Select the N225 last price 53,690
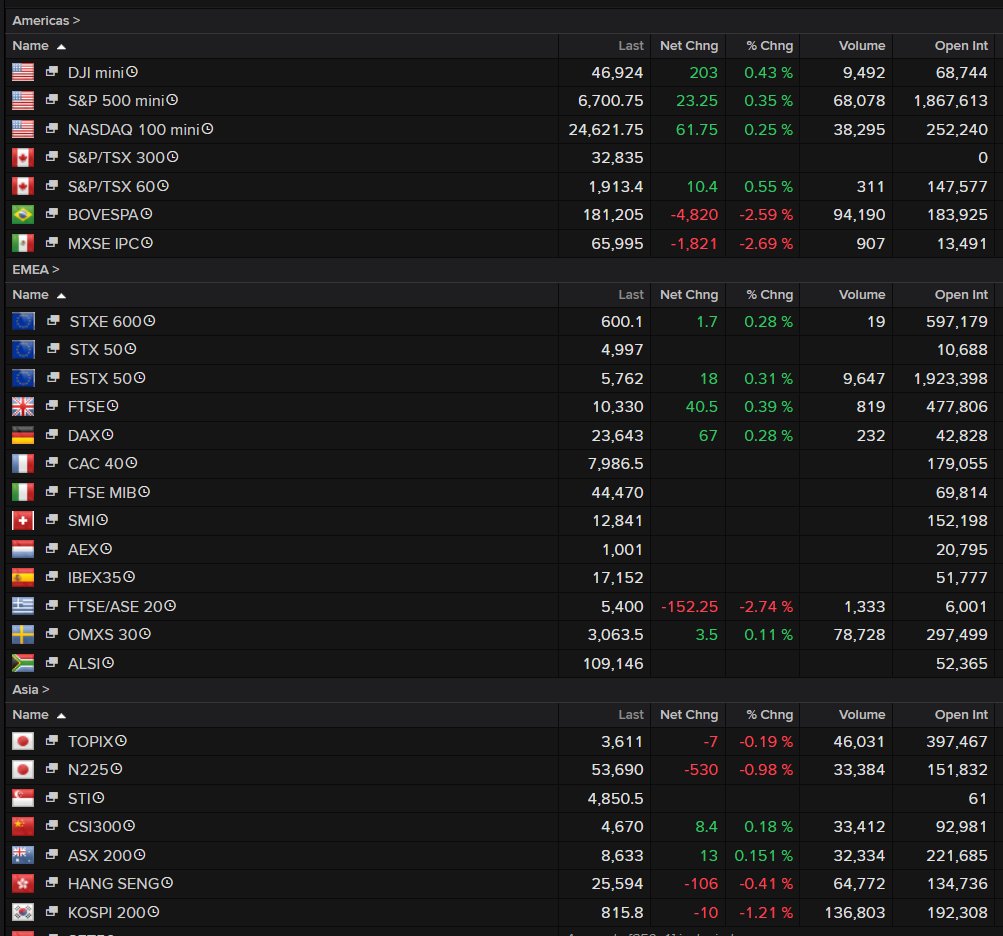Viewport: 1003px width, 936px height. (617, 769)
